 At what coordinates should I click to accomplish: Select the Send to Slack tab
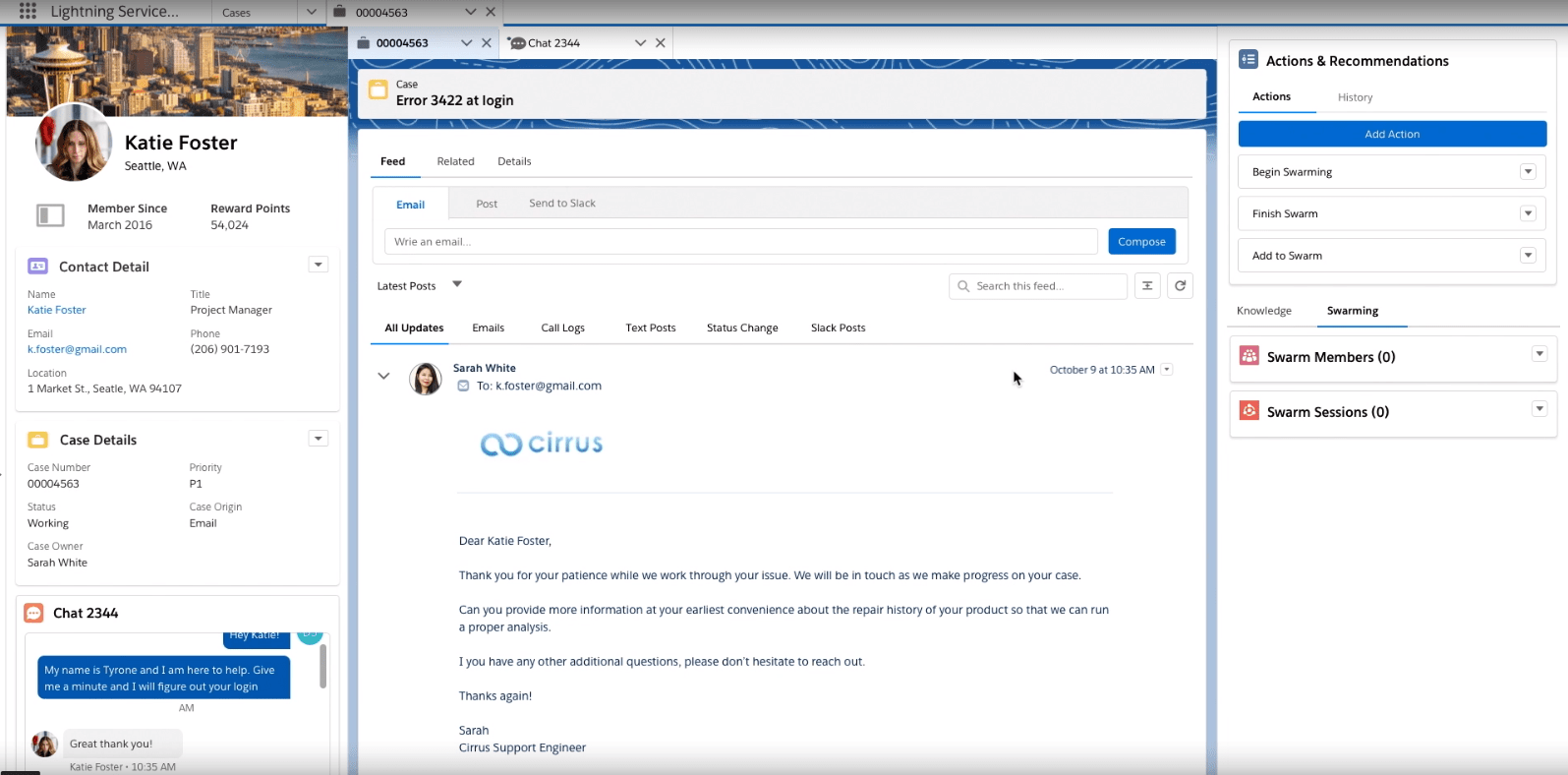click(562, 204)
